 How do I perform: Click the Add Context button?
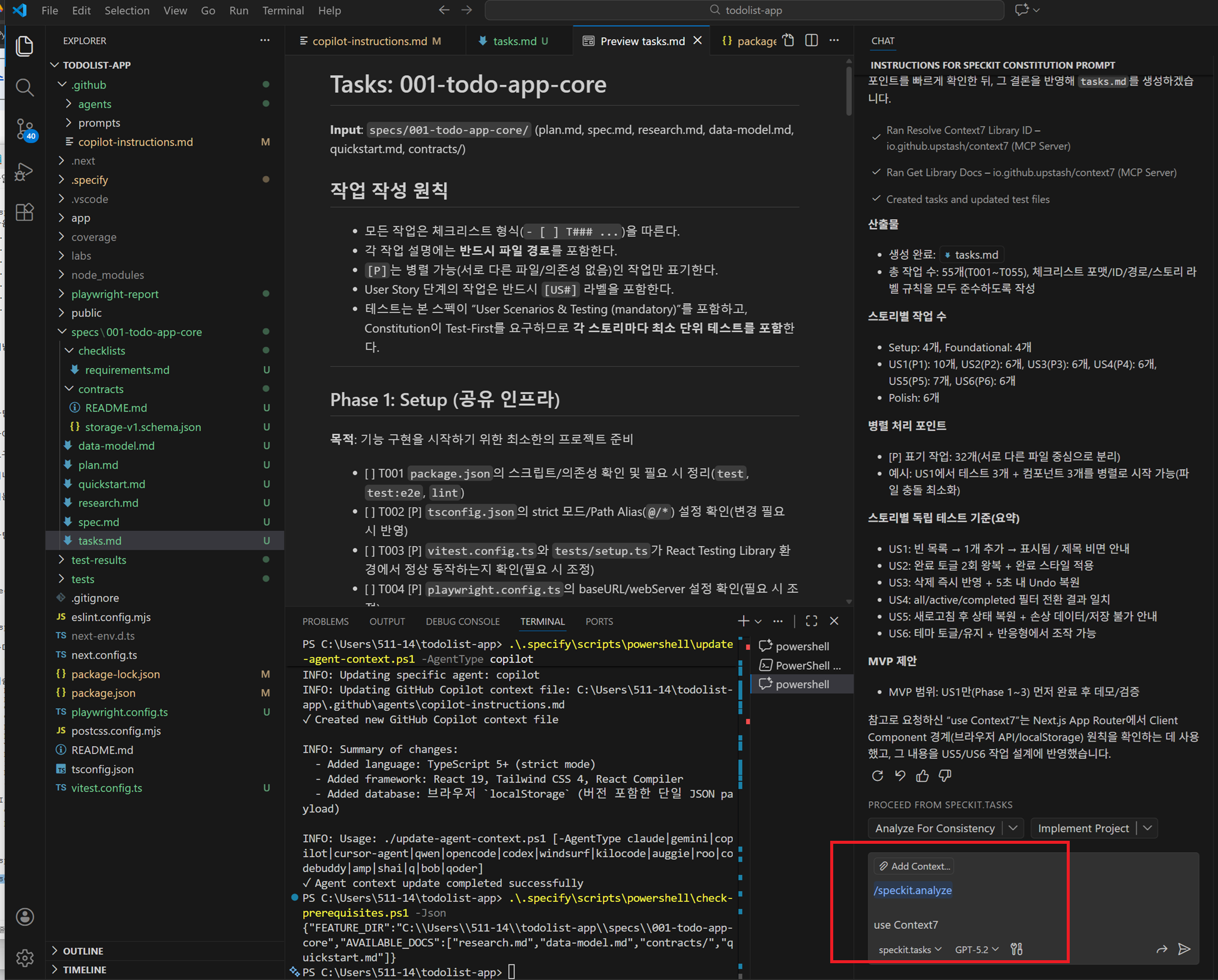[x=914, y=866]
